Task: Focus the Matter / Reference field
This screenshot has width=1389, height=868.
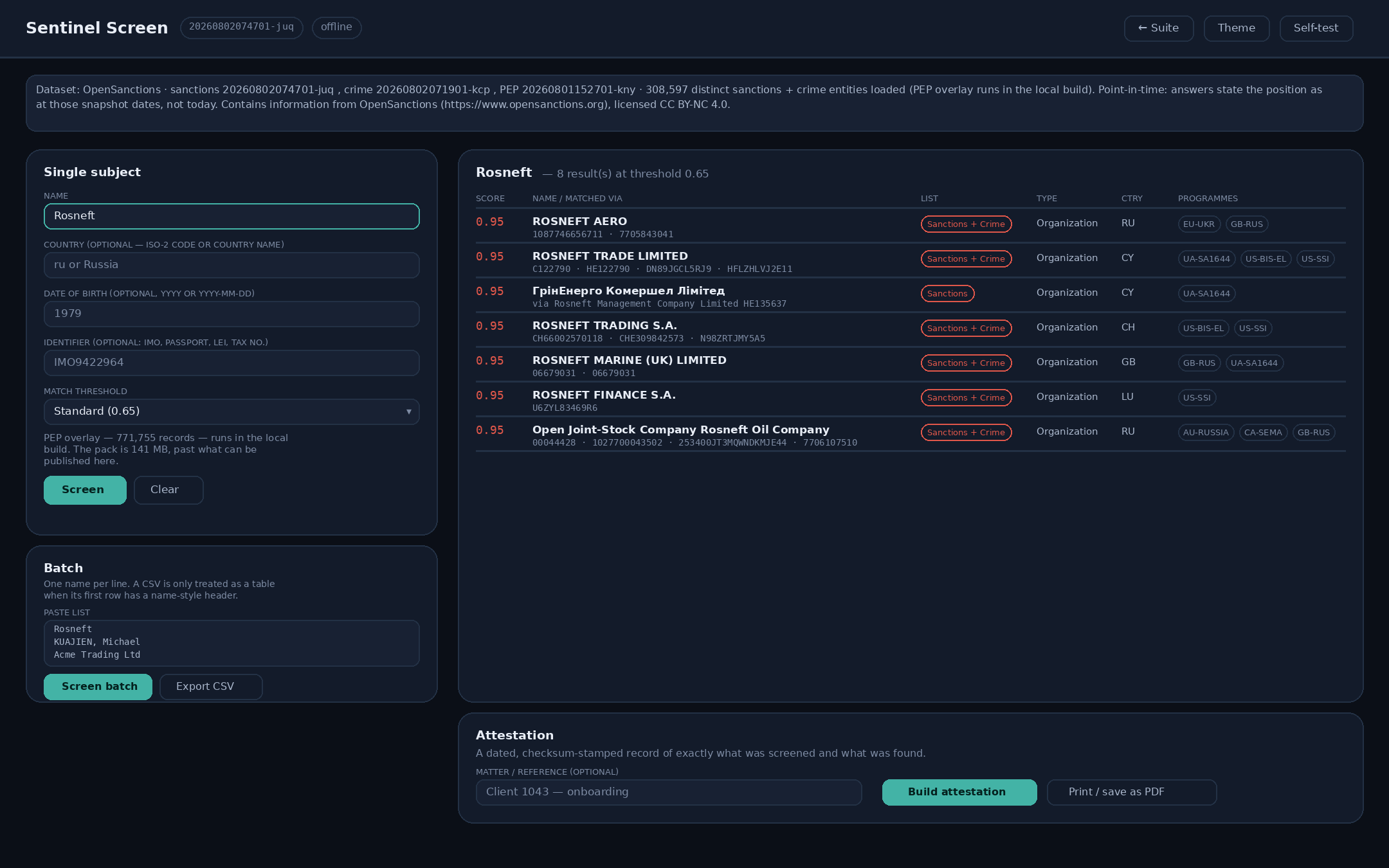Action: 669,792
